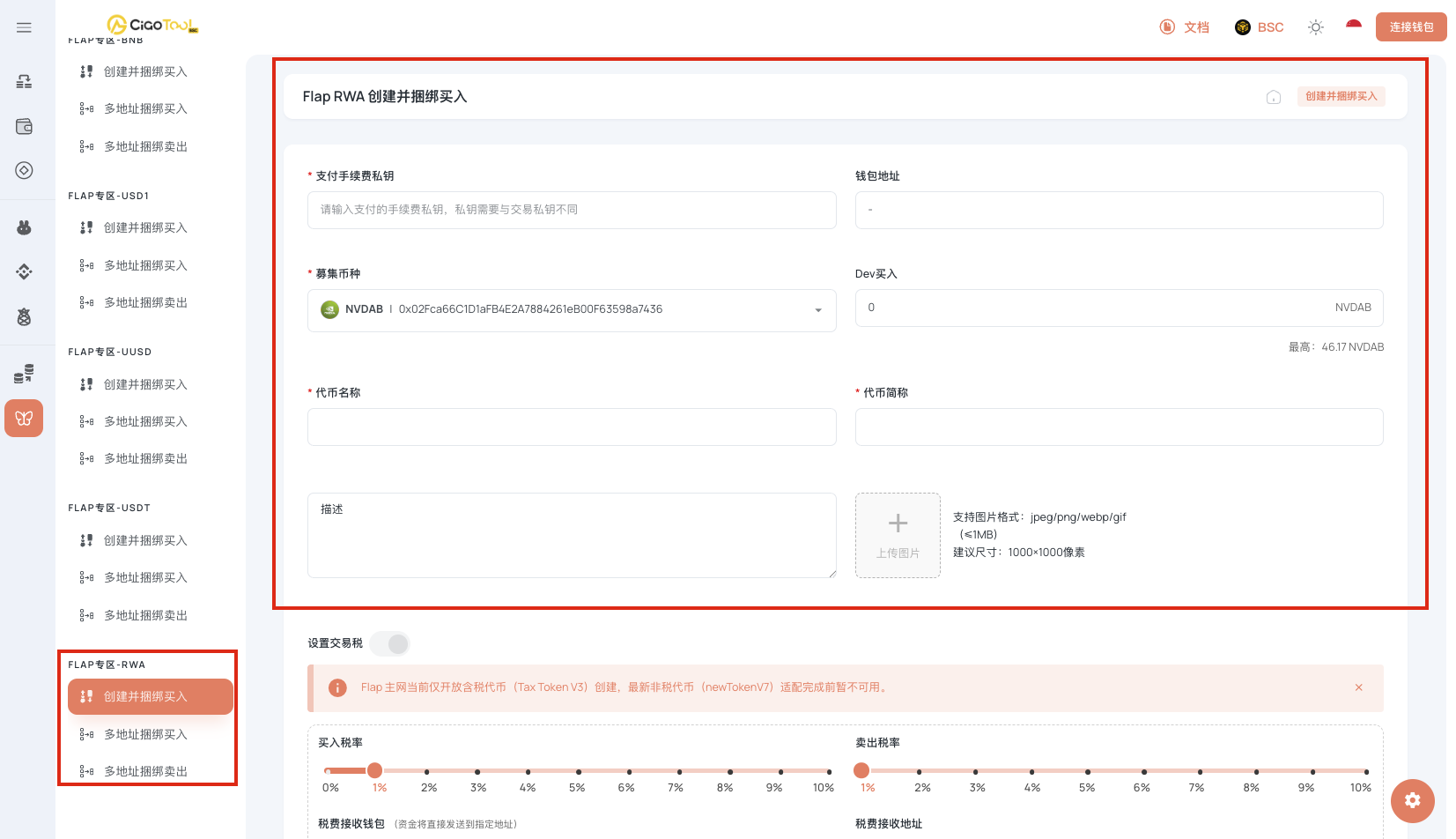1456x839 pixels.
Task: Set 卖出税率 slider to the 10% mark
Action: click(1366, 771)
